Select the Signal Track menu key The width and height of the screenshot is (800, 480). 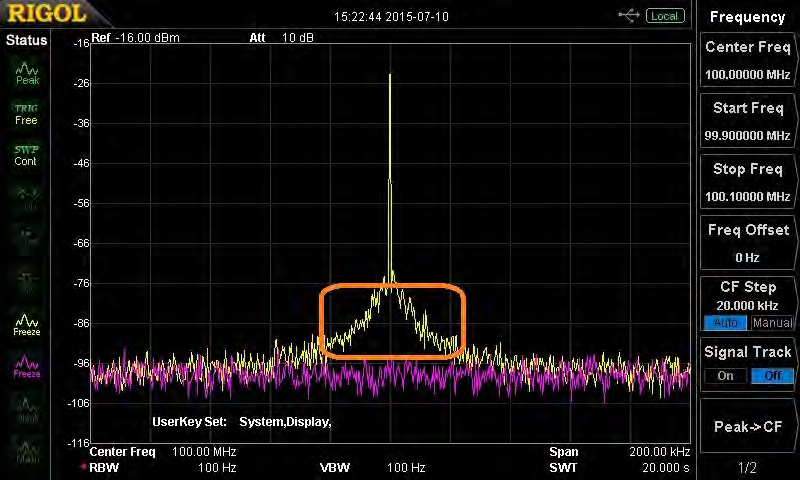(747, 365)
